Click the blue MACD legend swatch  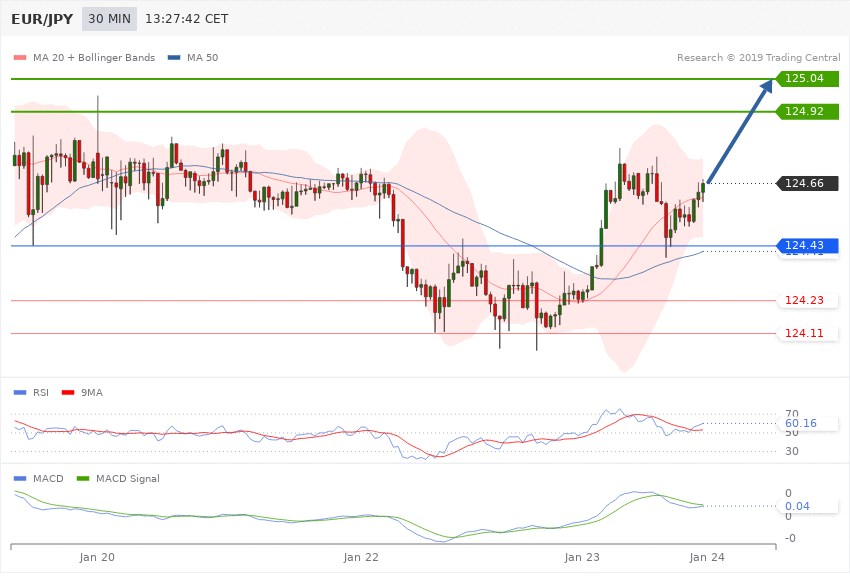20,478
